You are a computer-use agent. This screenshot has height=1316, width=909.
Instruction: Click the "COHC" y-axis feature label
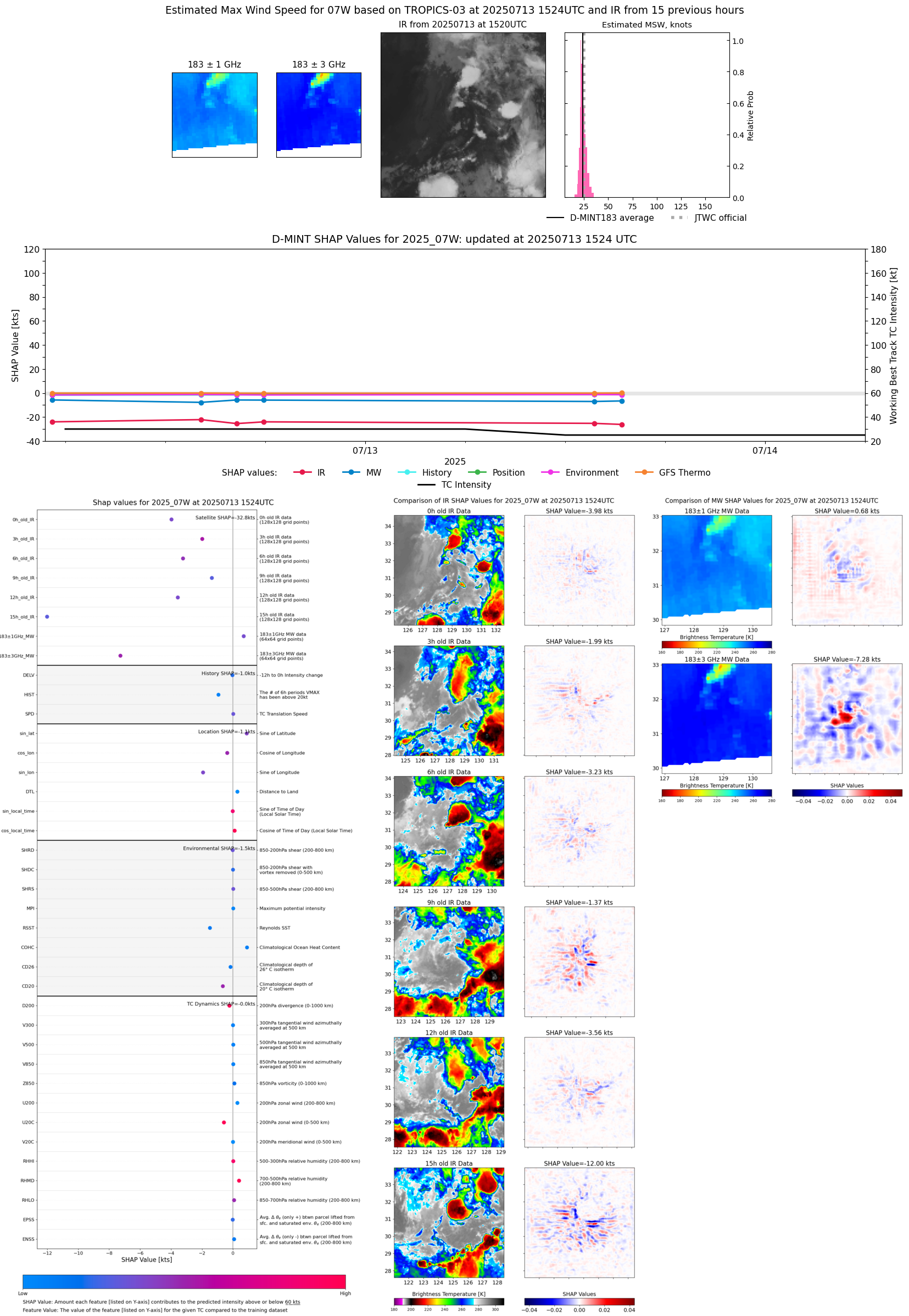coord(28,947)
